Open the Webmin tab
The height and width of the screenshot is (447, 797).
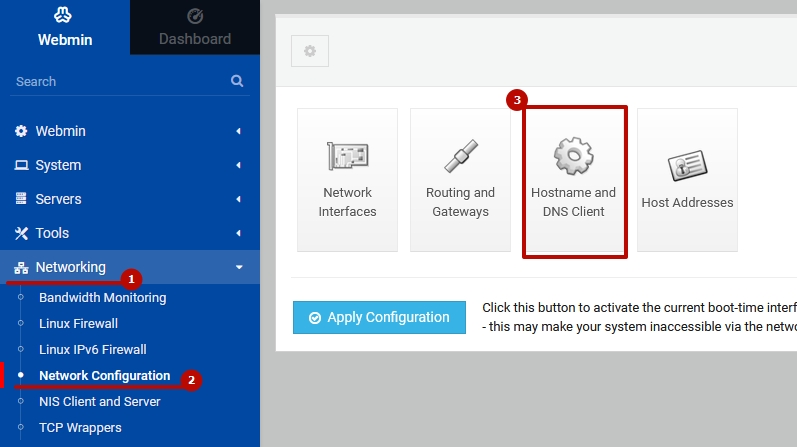tap(65, 27)
